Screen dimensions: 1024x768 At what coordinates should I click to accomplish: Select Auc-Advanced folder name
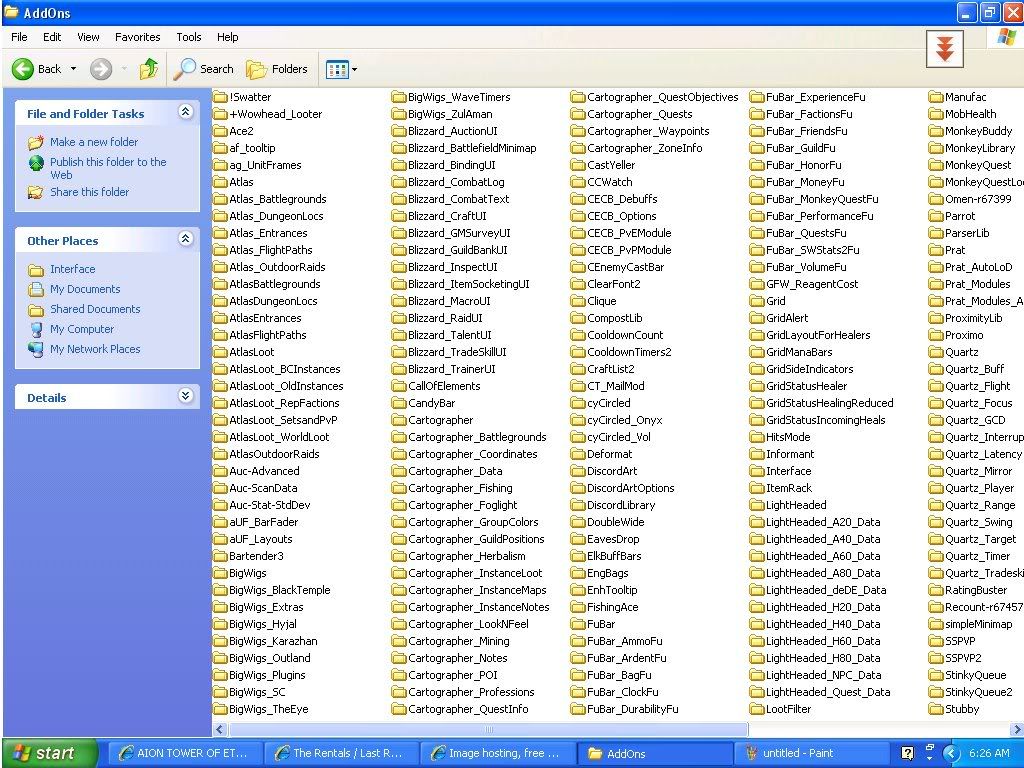coord(264,472)
